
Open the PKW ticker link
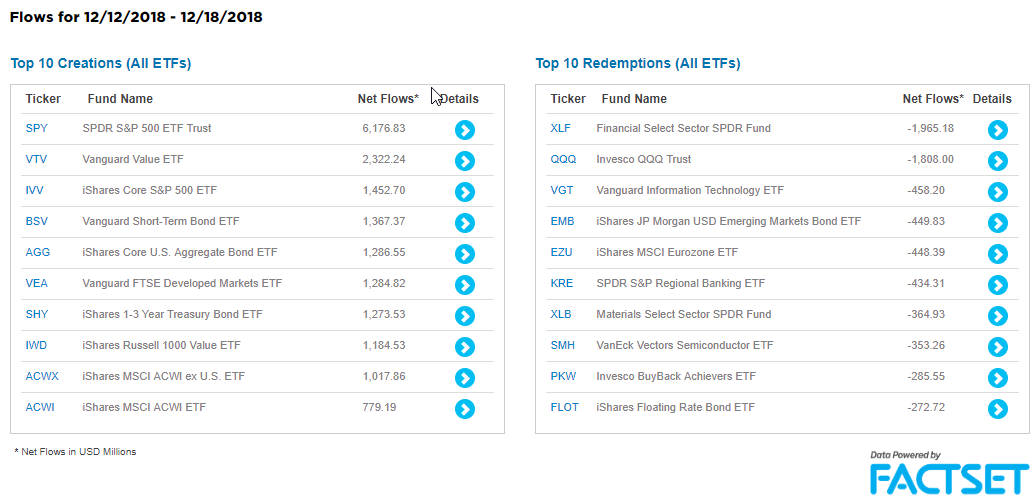[x=563, y=376]
